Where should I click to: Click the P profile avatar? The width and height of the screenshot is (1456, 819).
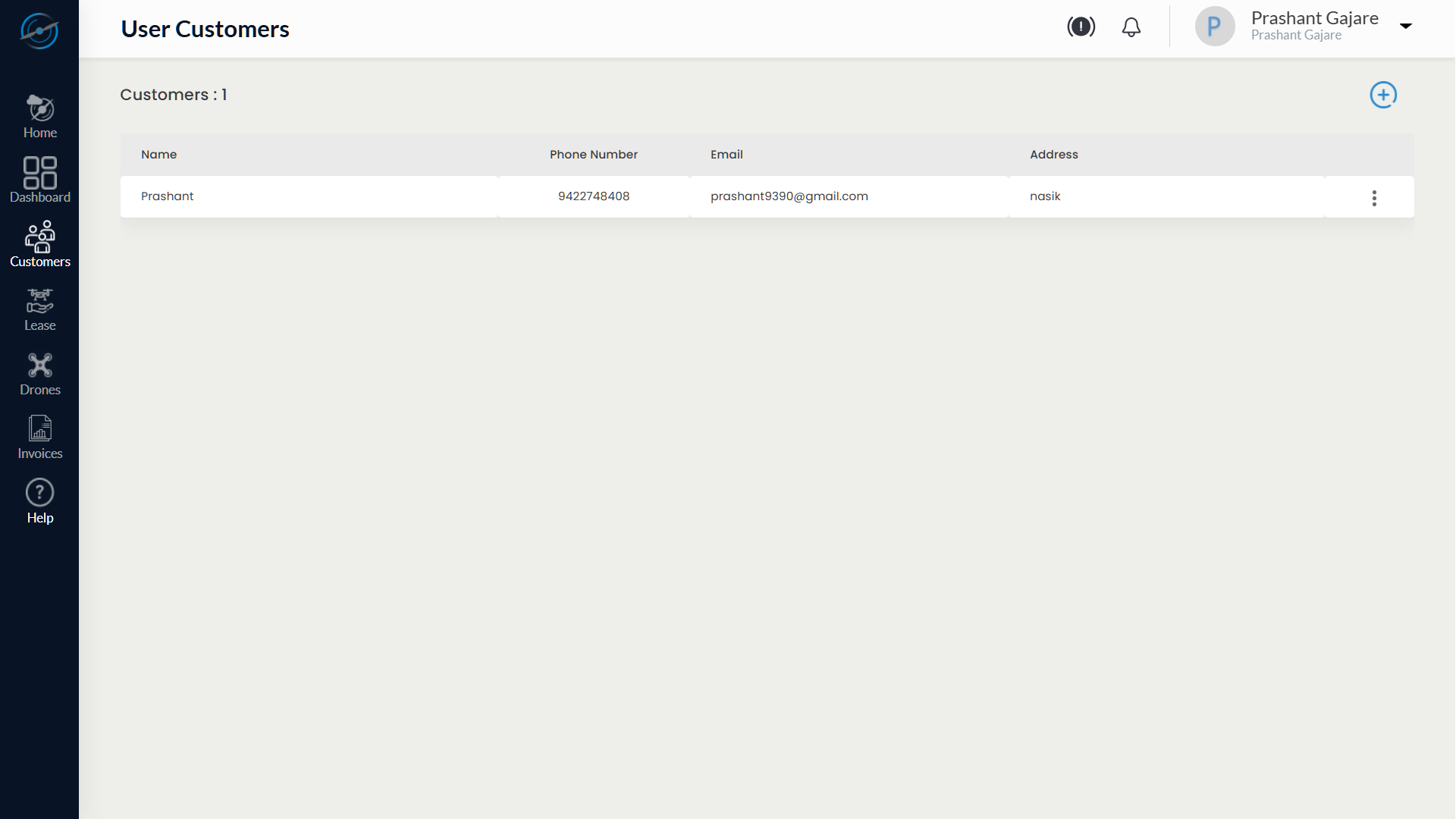1215,27
